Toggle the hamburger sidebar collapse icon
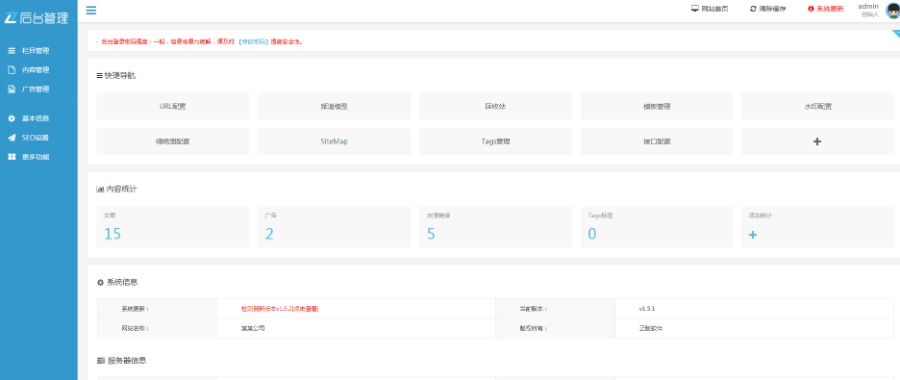The image size is (900, 380). coord(91,10)
